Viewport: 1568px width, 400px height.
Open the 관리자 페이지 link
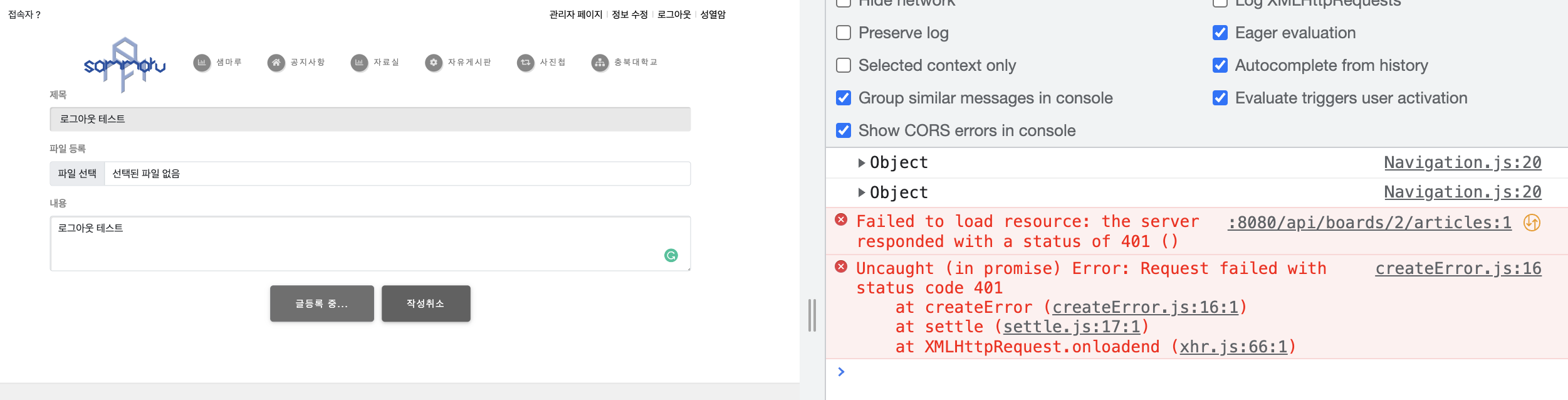(x=575, y=14)
